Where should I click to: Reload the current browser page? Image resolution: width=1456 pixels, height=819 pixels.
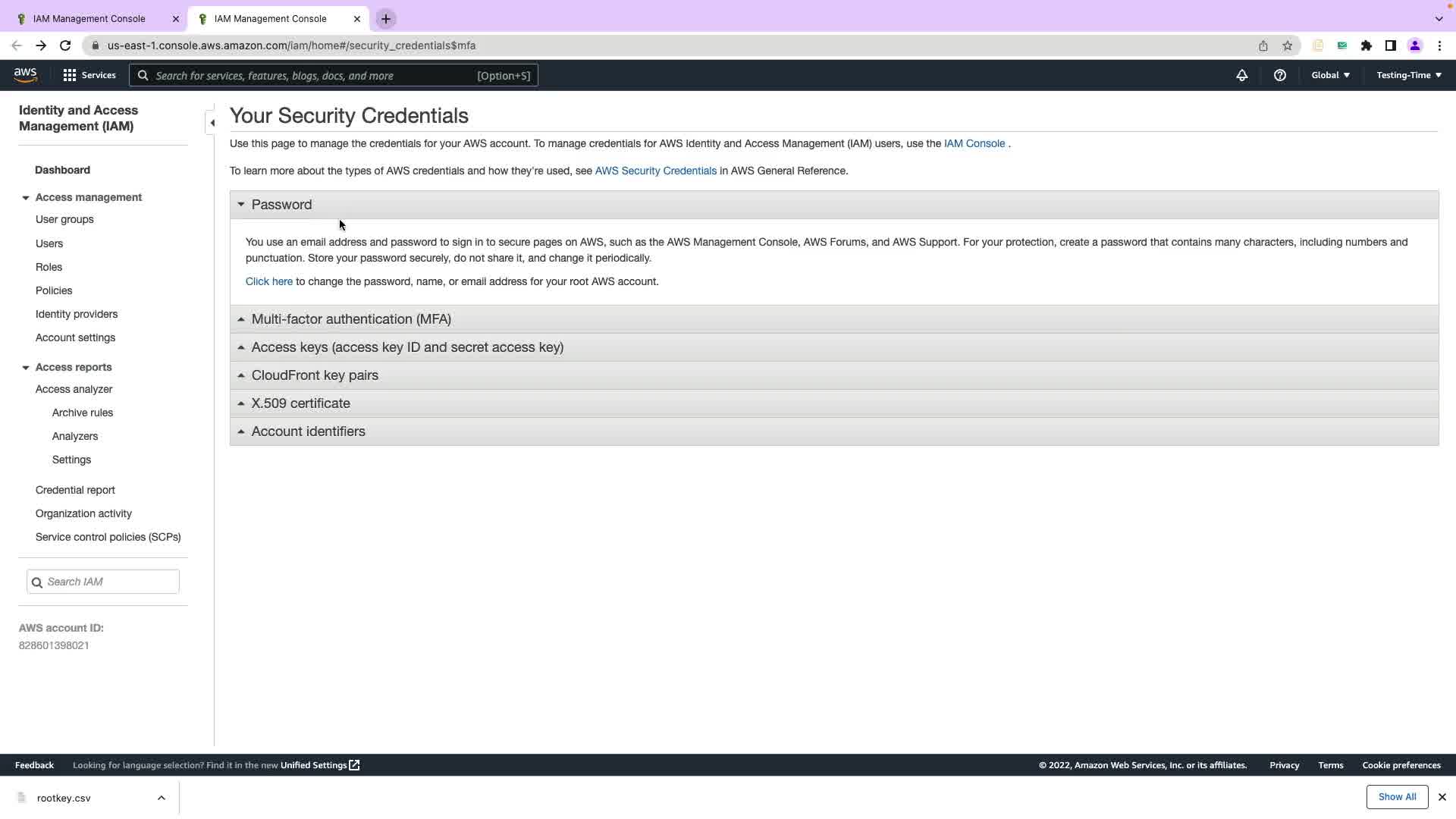click(65, 45)
